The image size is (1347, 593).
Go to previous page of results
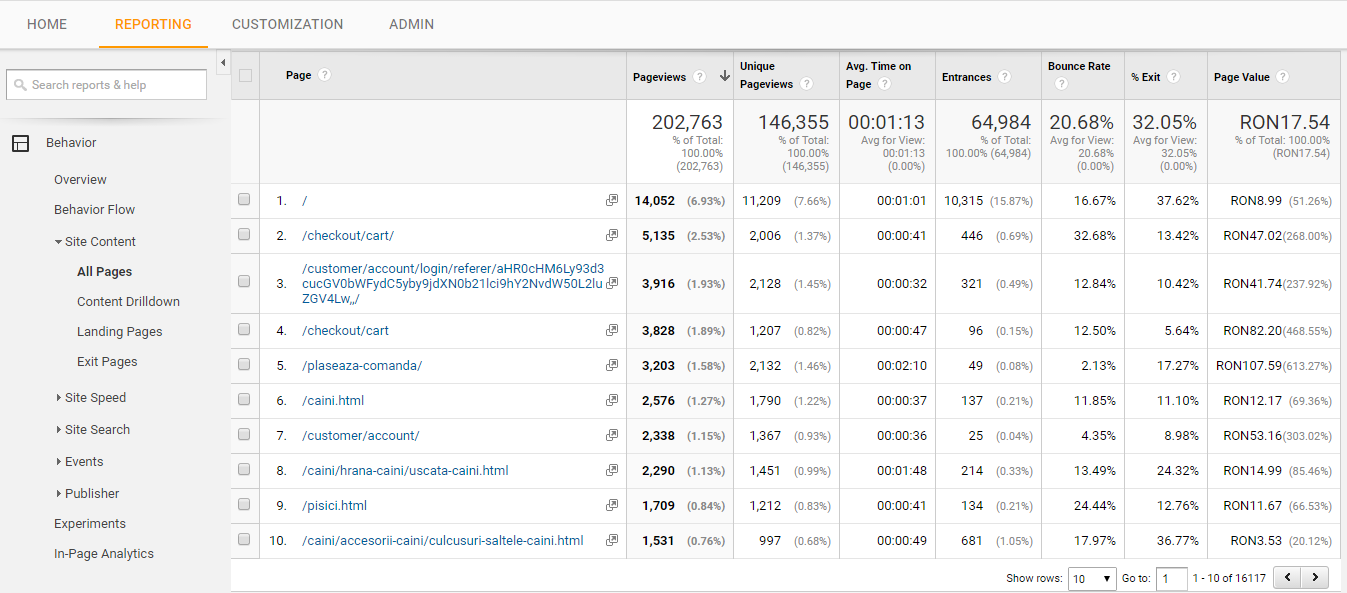click(1288, 577)
